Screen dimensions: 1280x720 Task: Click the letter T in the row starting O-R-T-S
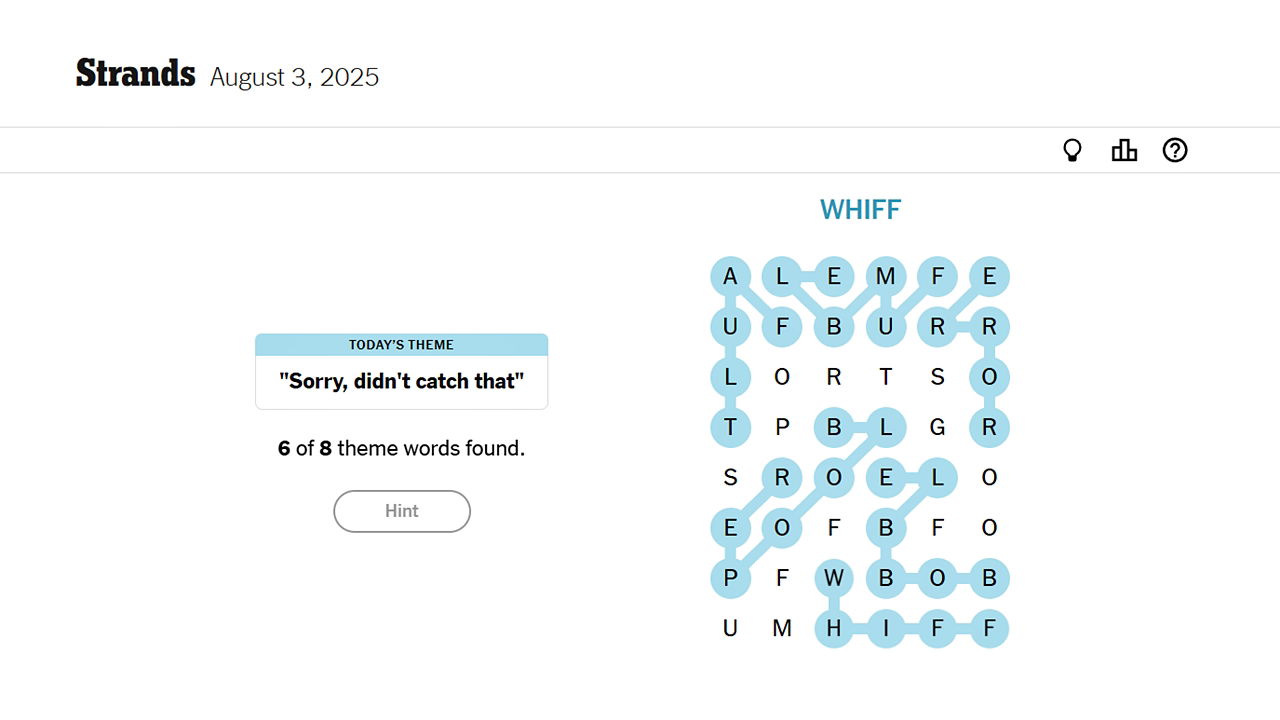886,377
